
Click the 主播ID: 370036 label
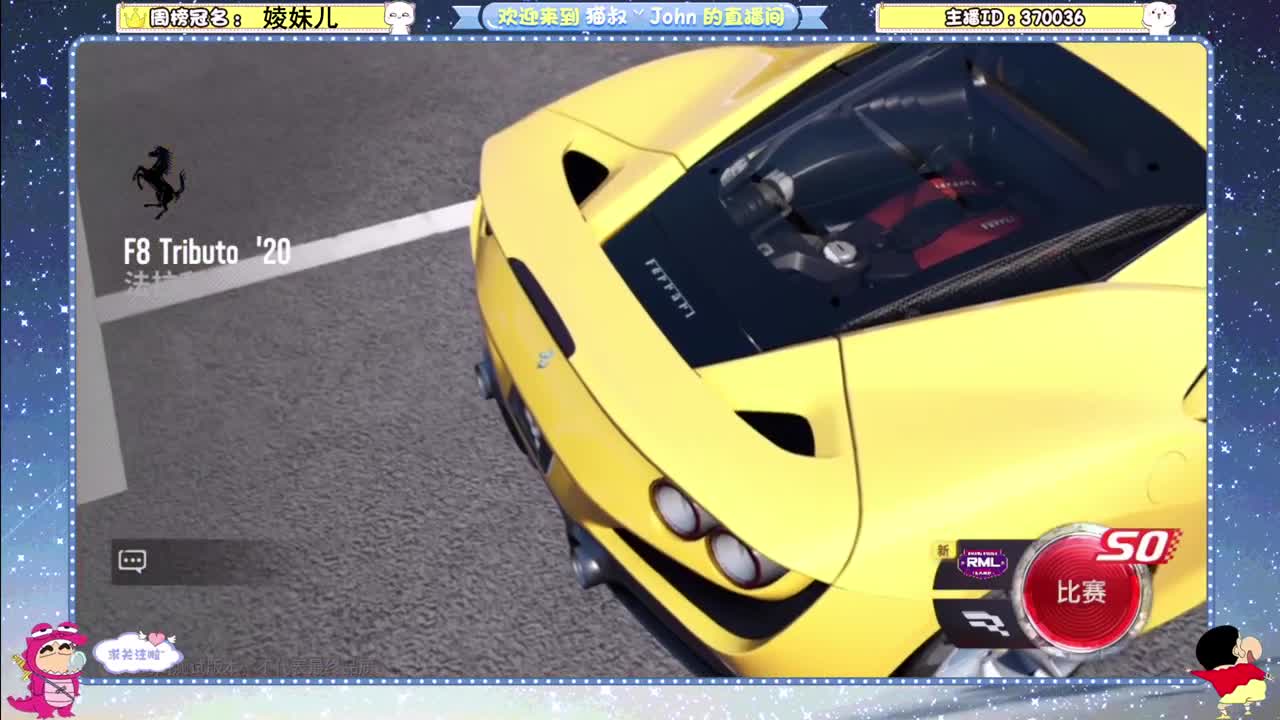1013,18
